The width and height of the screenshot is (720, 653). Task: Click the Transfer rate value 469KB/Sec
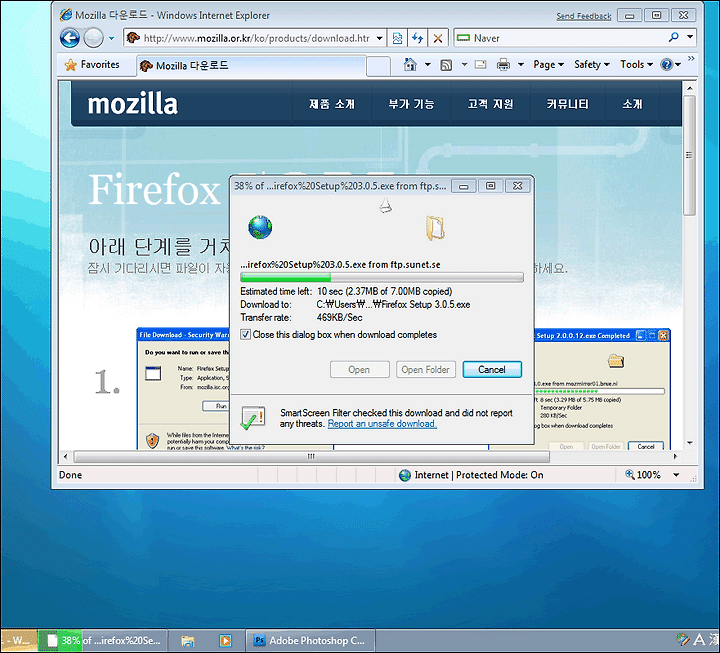click(339, 318)
